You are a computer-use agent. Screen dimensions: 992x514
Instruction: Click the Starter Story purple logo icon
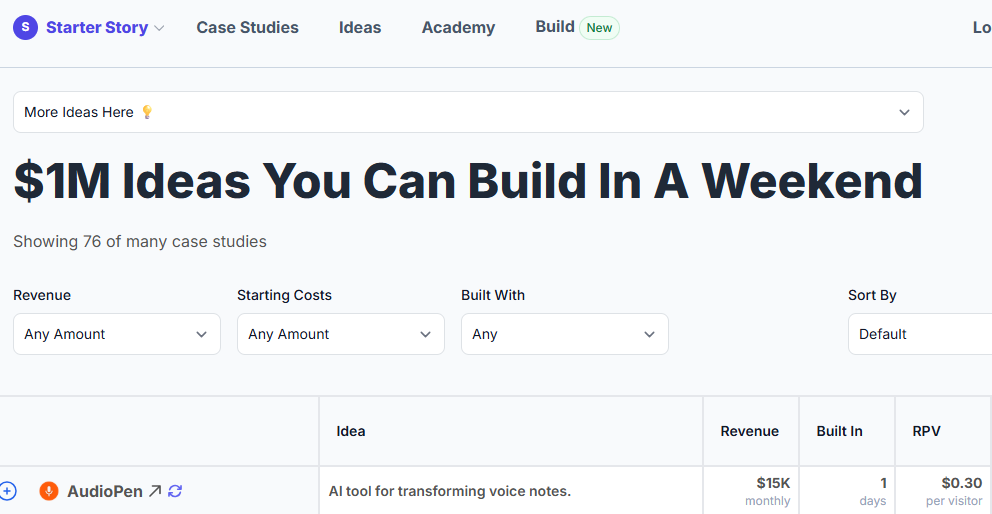pos(25,27)
